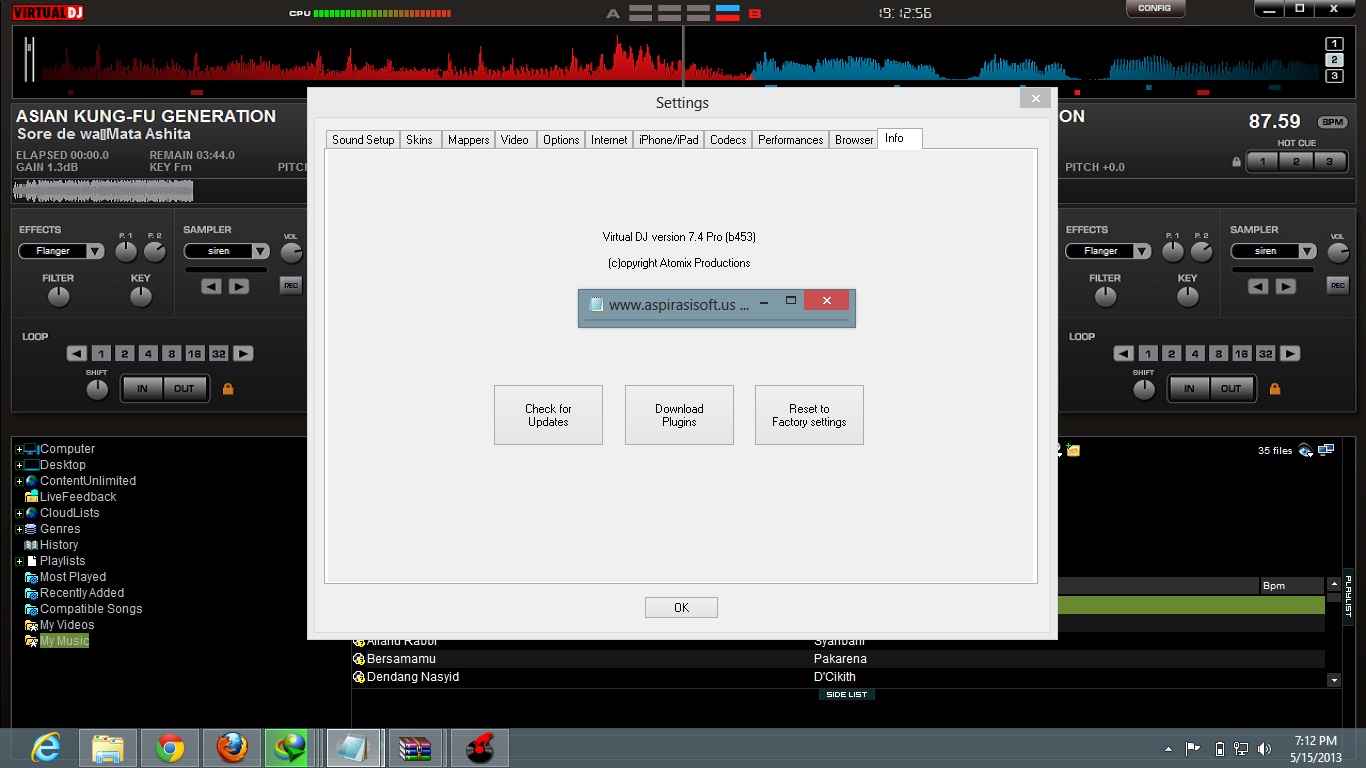
Task: Double the loop length on the left deck
Action: pos(243,353)
